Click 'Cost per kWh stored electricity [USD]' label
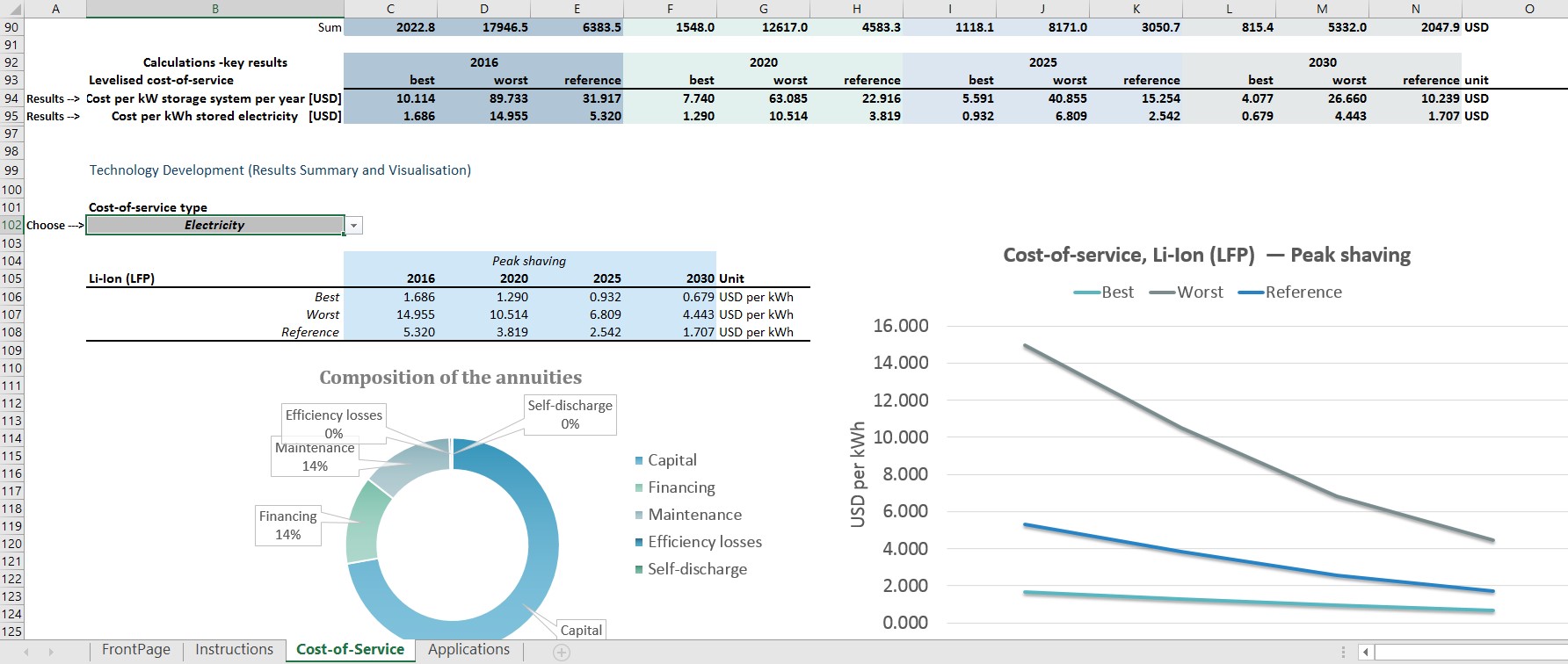Viewport: 1568px width, 664px height. 227,116
